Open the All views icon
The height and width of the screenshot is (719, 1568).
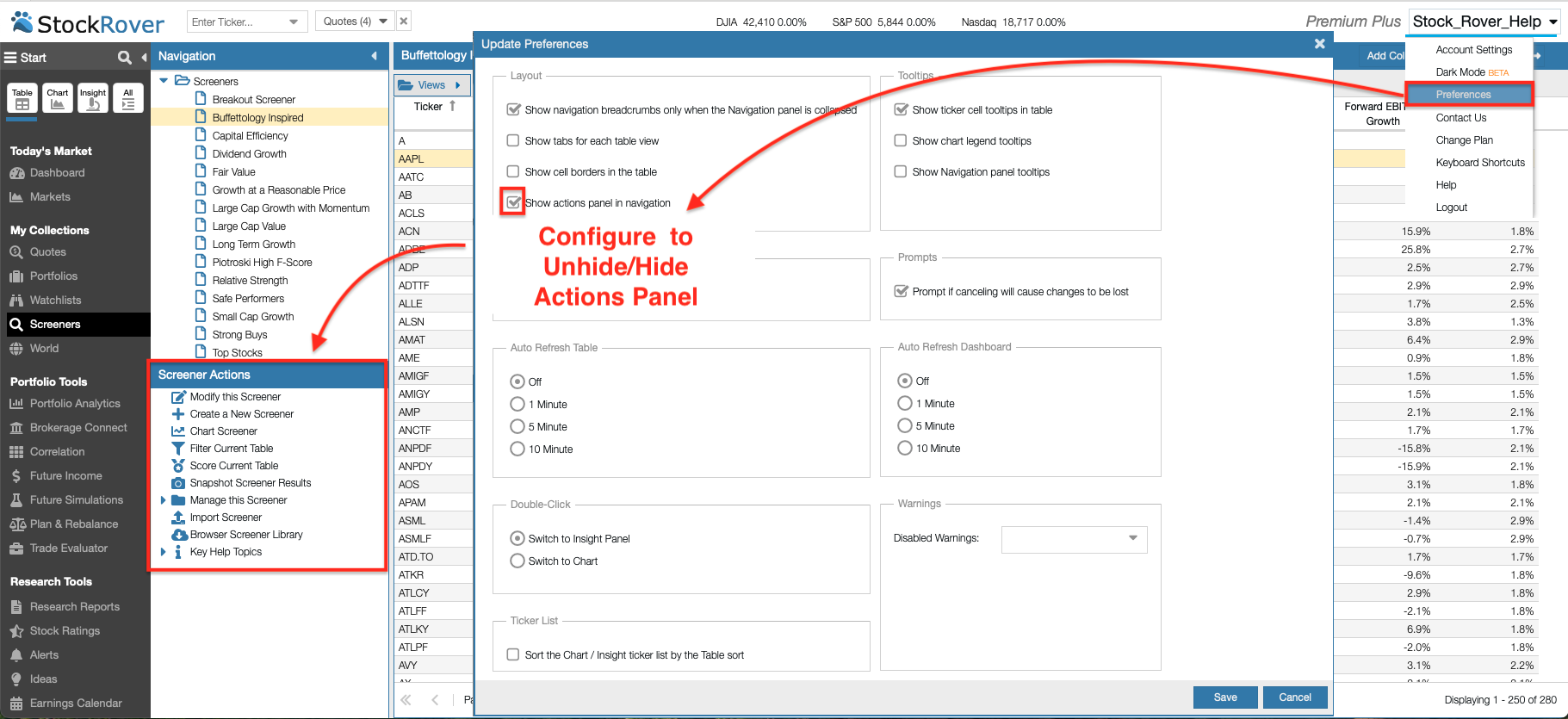point(128,98)
